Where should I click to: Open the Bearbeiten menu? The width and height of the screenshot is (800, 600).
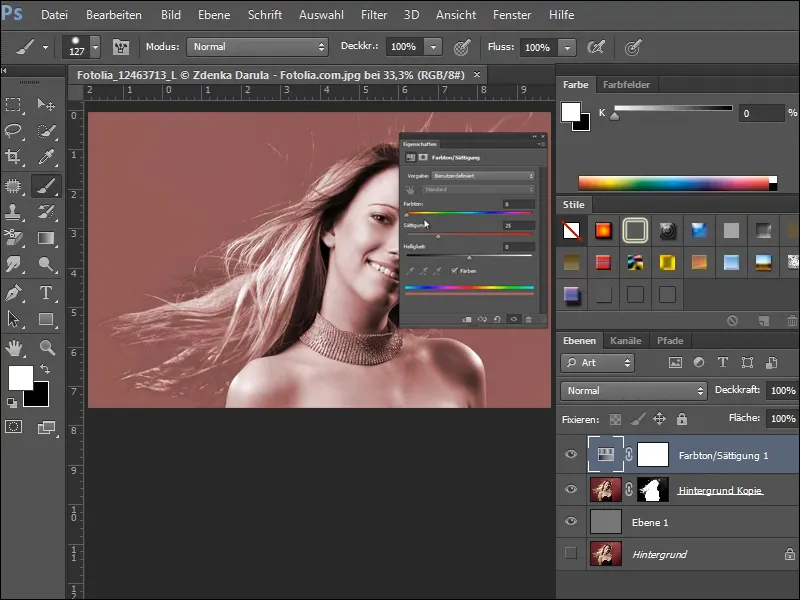pyautogui.click(x=114, y=15)
